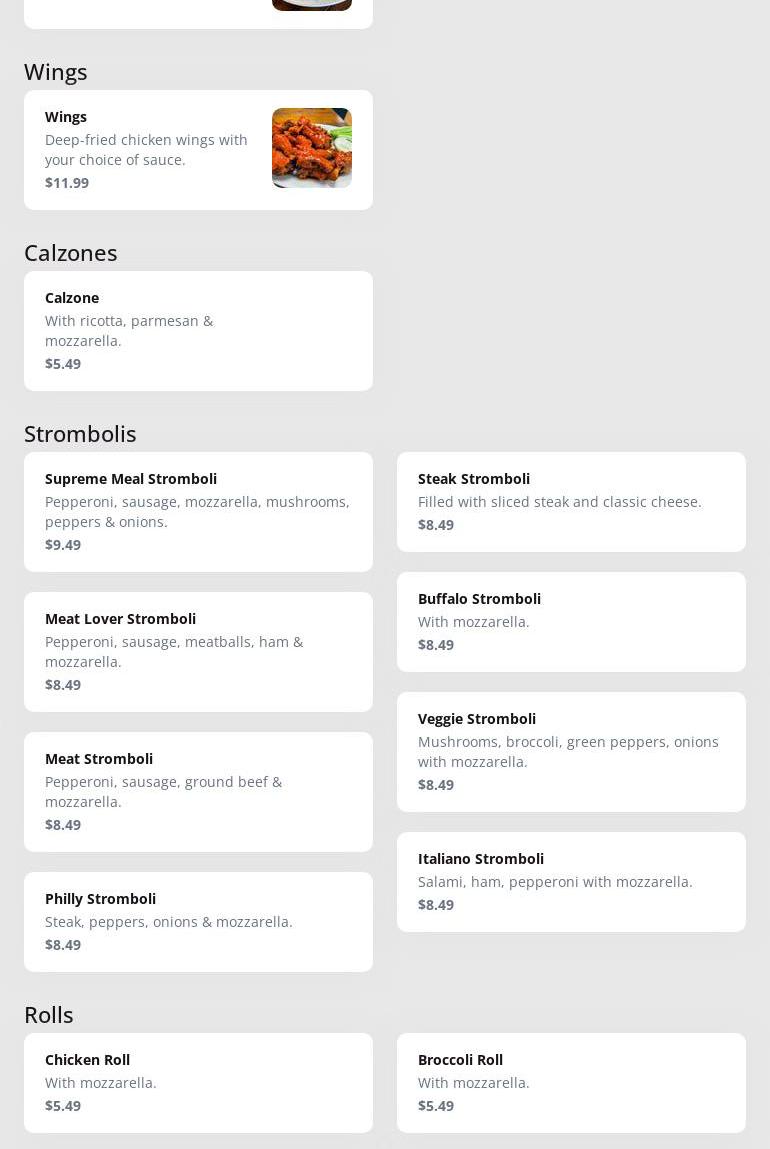Select the Philly Stromboli card
This screenshot has height=1149, width=770.
click(x=198, y=922)
